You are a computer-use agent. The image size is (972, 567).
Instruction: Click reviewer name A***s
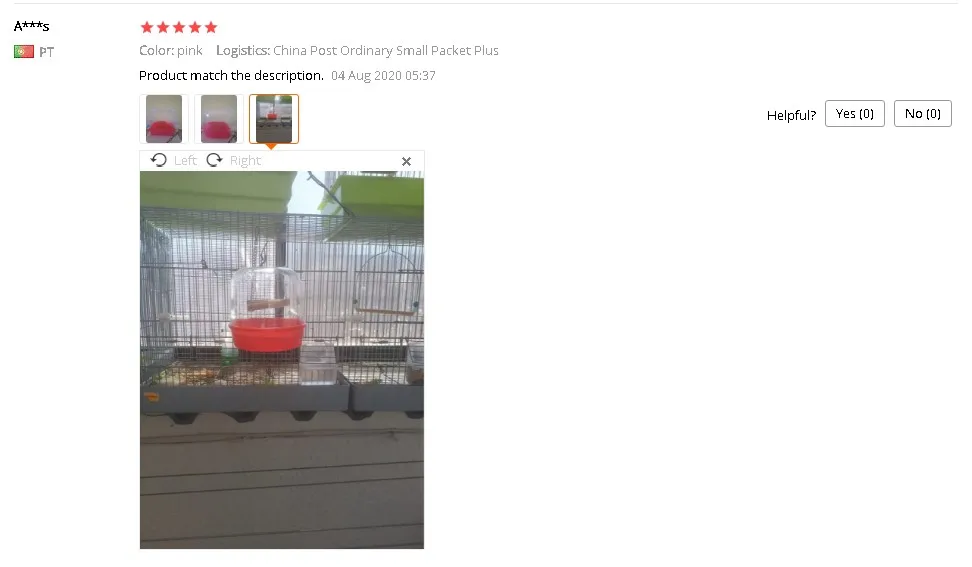(x=32, y=26)
